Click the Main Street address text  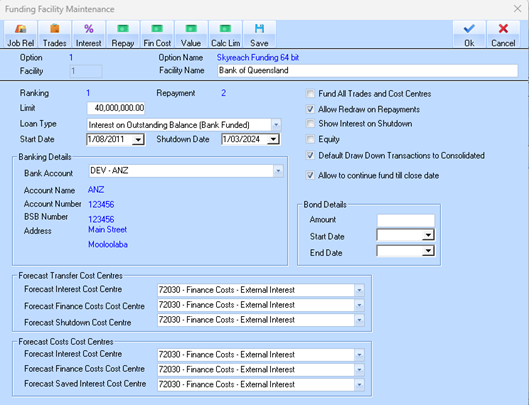[x=108, y=230]
